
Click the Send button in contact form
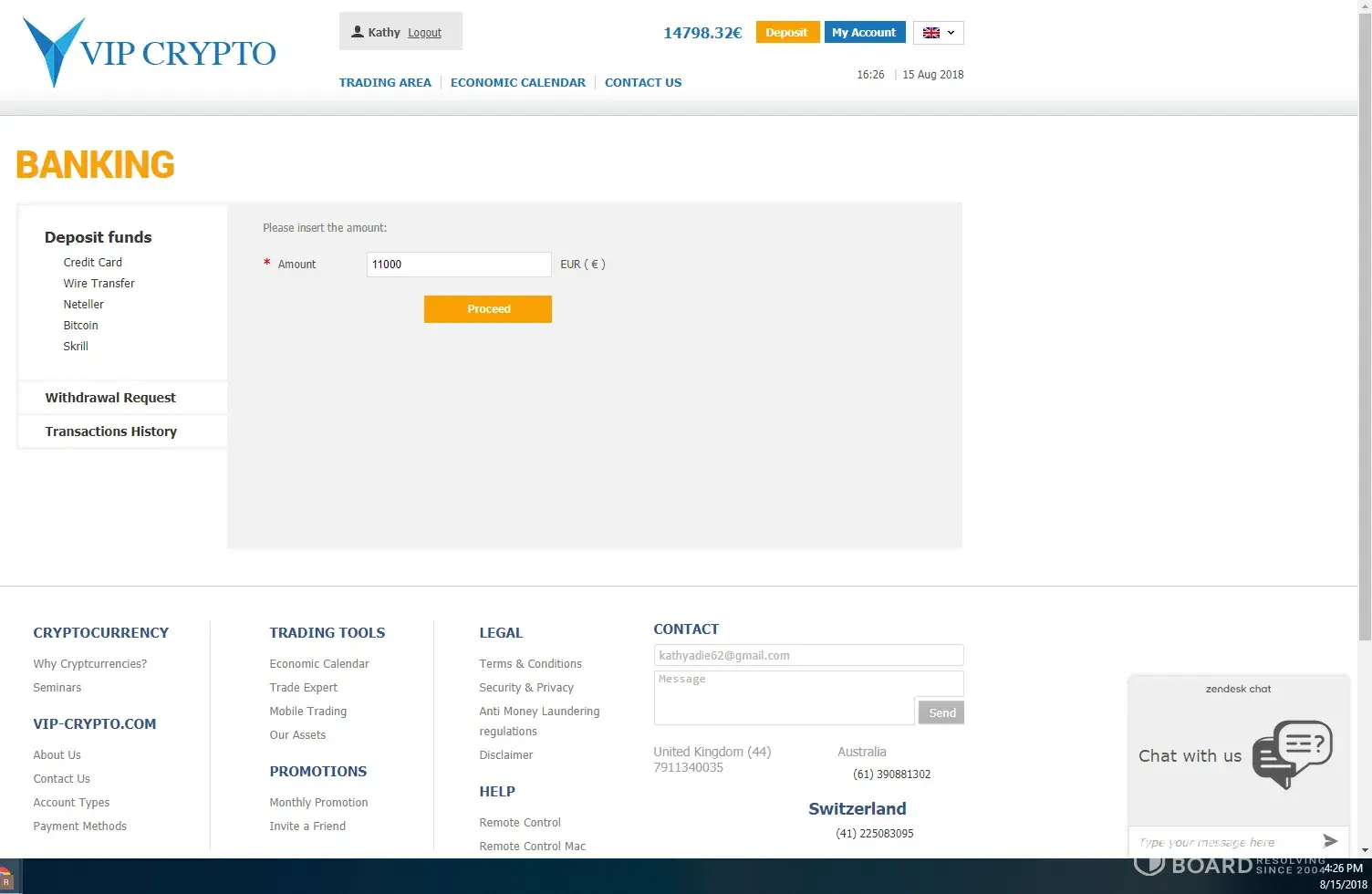941,713
